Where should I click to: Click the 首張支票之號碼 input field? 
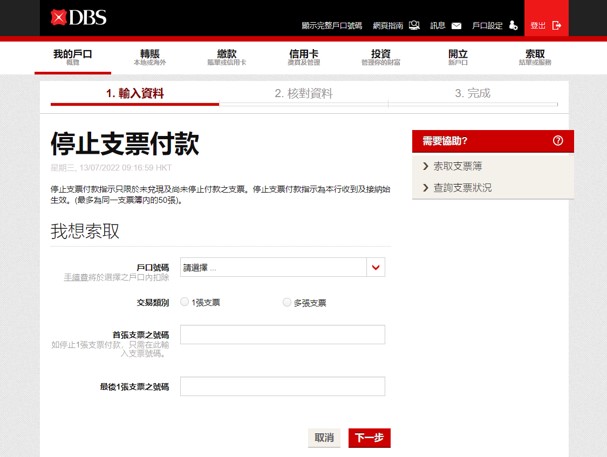(x=282, y=335)
